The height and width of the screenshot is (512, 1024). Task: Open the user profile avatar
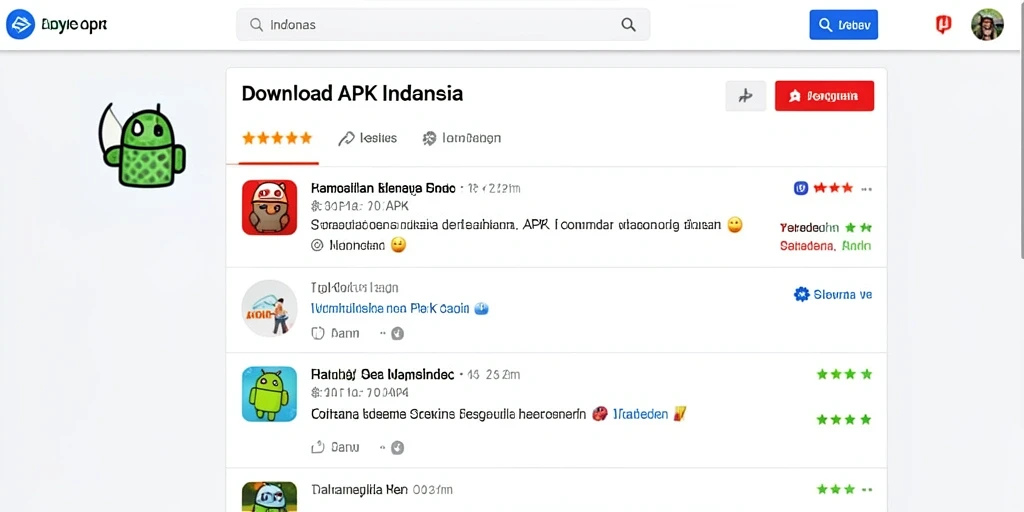pos(987,25)
